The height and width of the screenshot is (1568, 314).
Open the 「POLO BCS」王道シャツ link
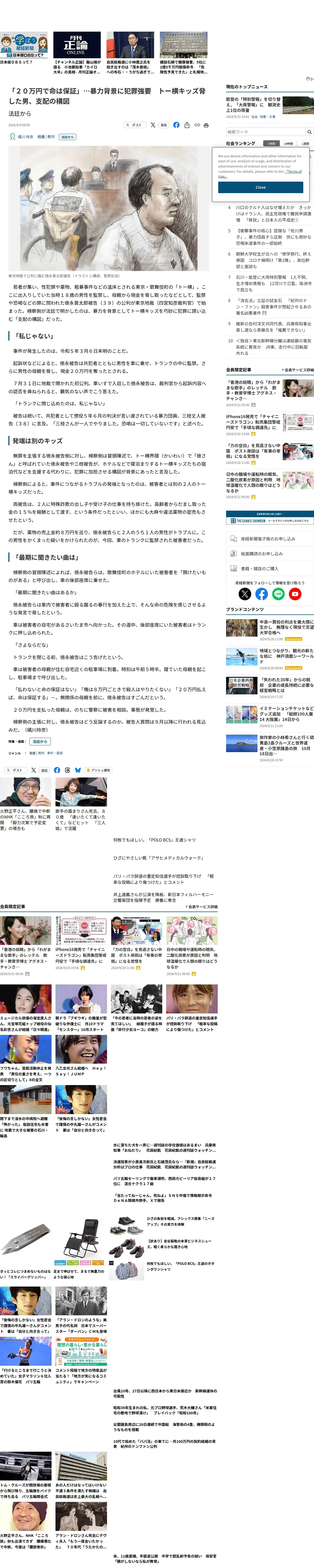[154, 840]
